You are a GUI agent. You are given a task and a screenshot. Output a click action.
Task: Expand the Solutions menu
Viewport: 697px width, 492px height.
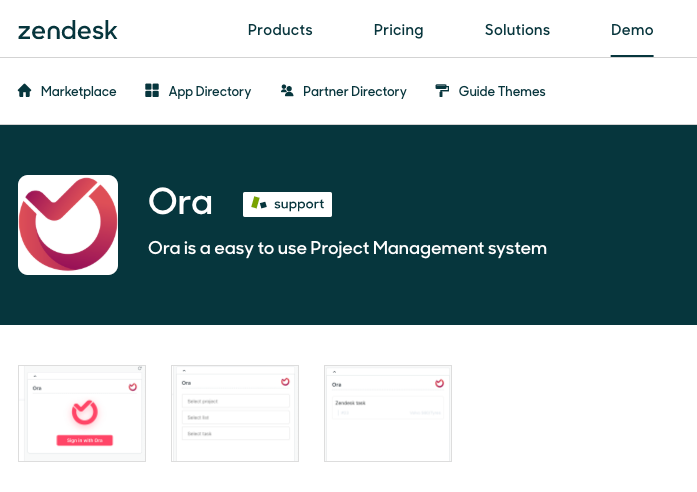[517, 30]
